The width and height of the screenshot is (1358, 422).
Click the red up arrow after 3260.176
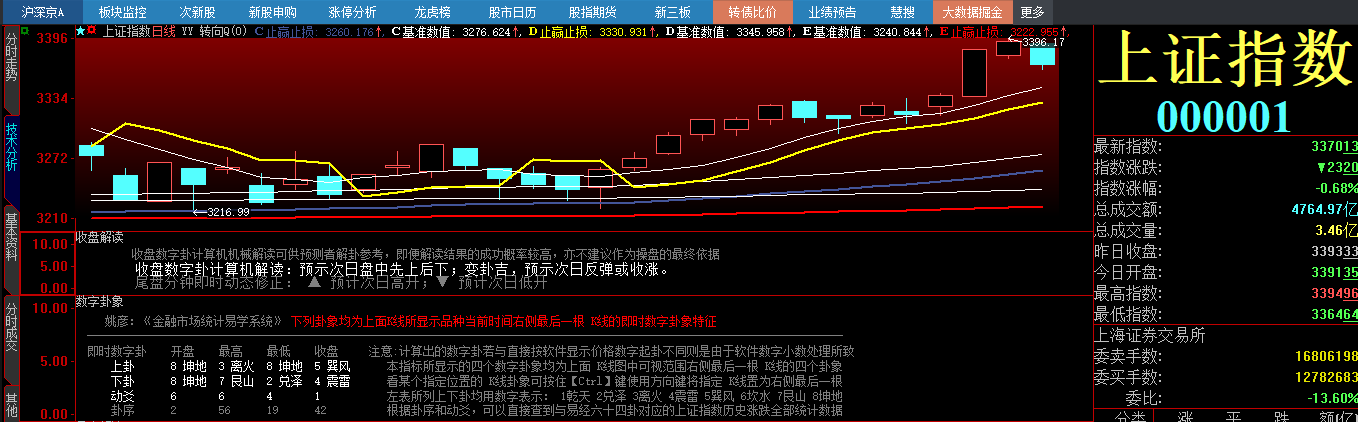pyautogui.click(x=380, y=31)
